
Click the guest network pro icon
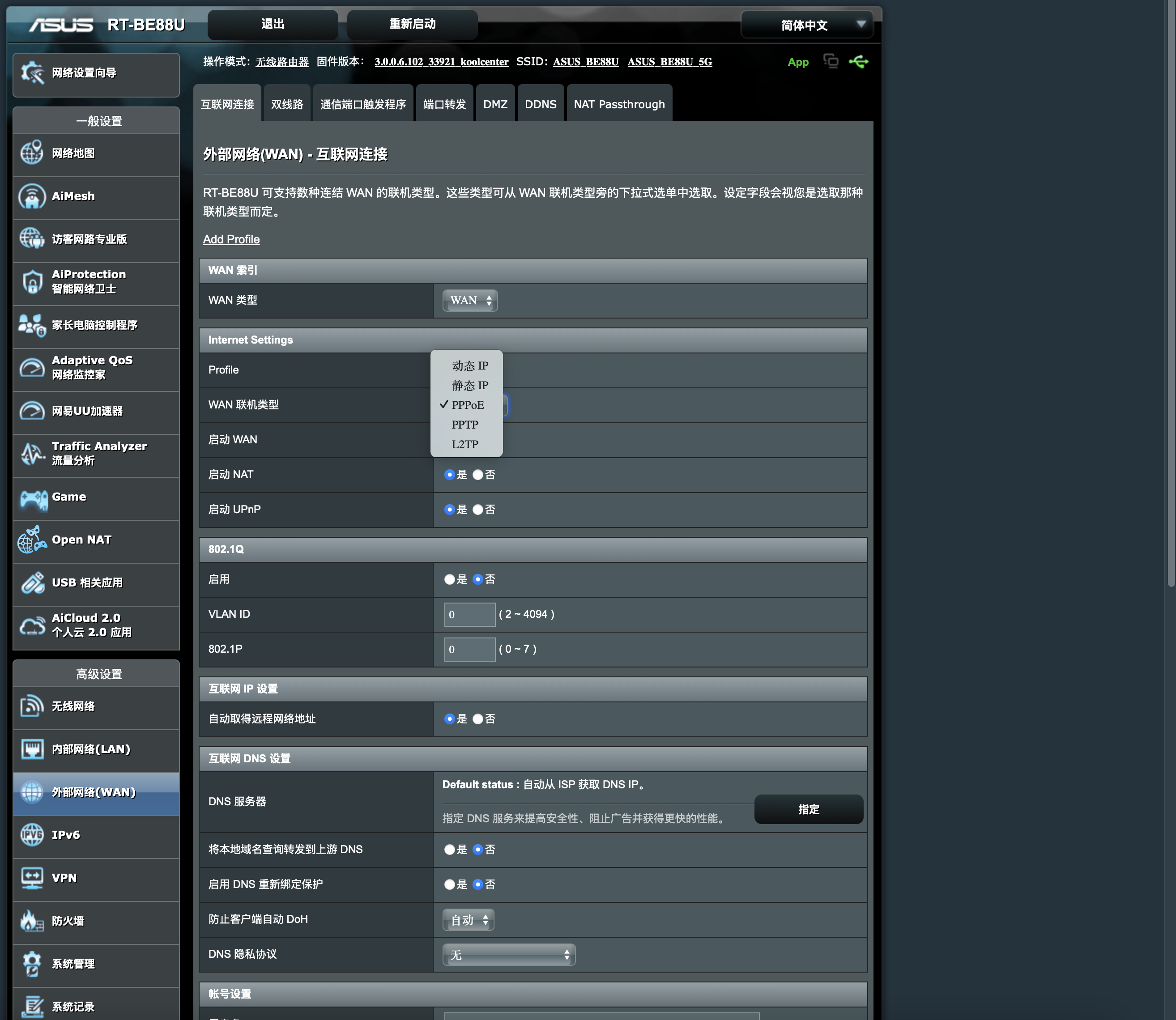[32, 238]
